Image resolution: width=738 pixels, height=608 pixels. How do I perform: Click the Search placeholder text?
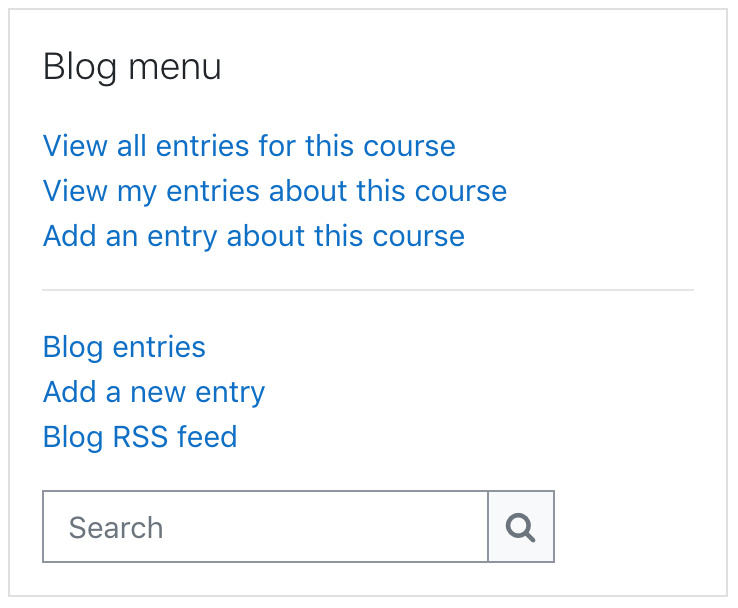[116, 527]
